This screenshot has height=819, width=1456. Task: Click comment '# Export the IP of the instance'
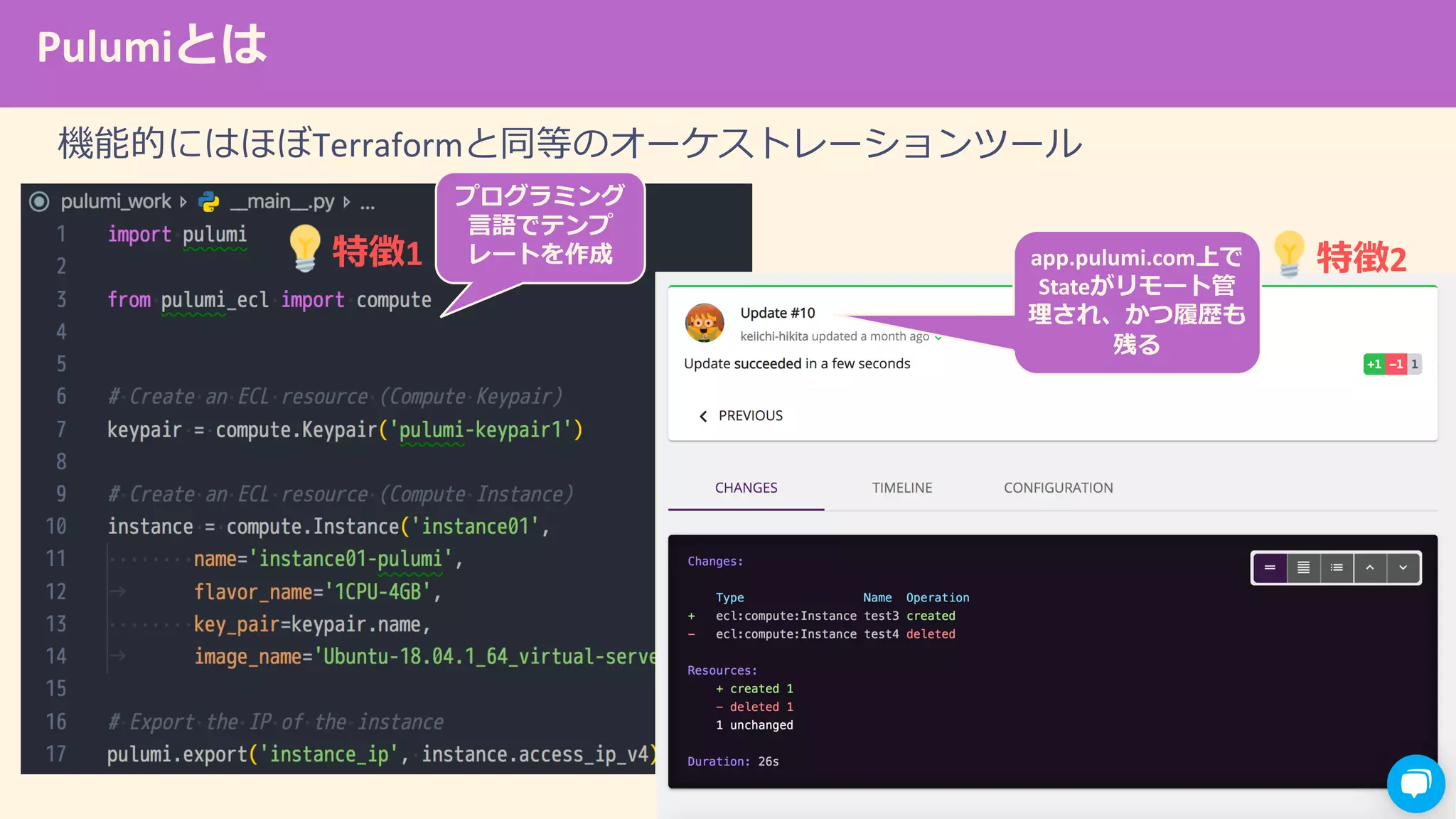pyautogui.click(x=276, y=722)
